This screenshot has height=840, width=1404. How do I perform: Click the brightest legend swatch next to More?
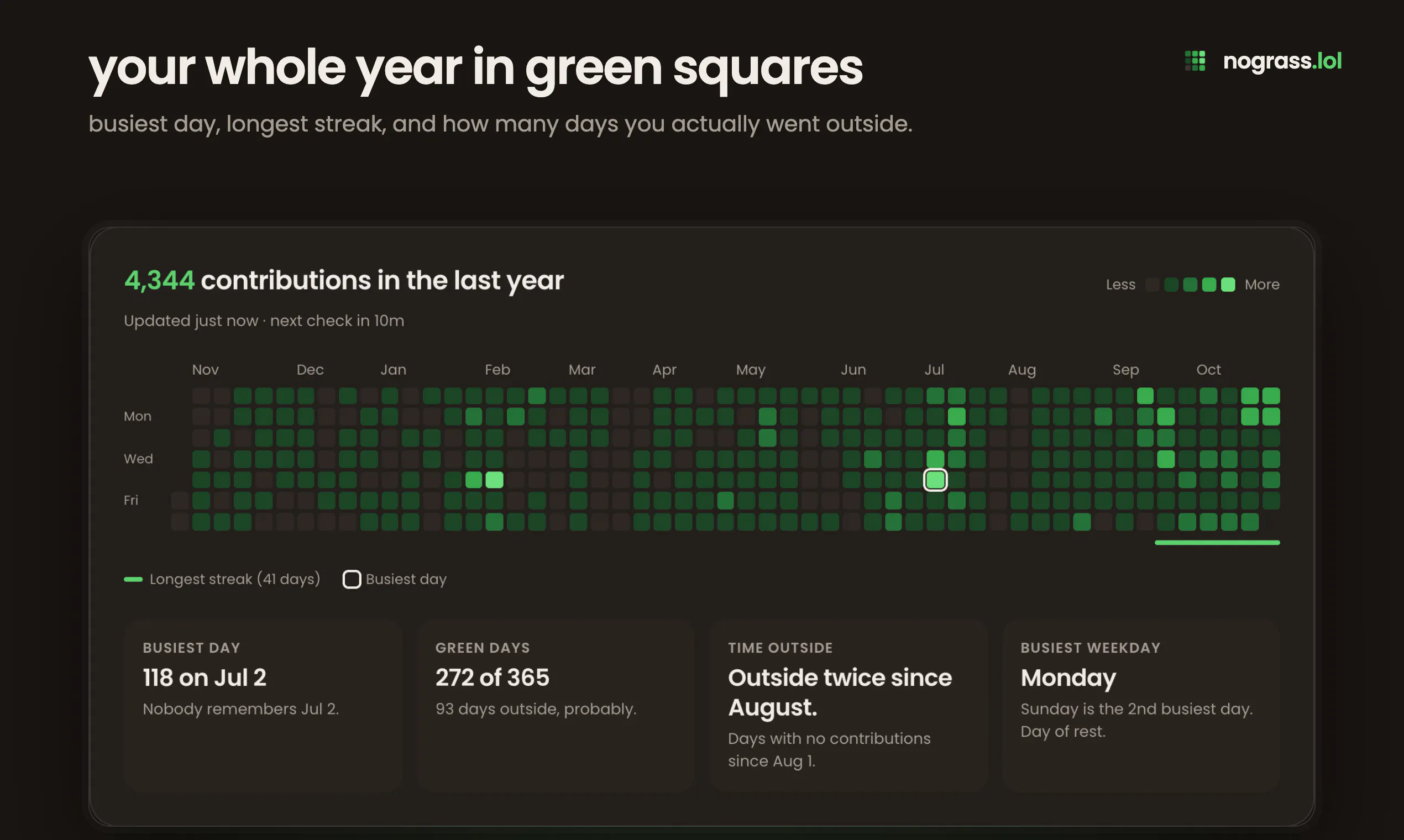[1228, 285]
